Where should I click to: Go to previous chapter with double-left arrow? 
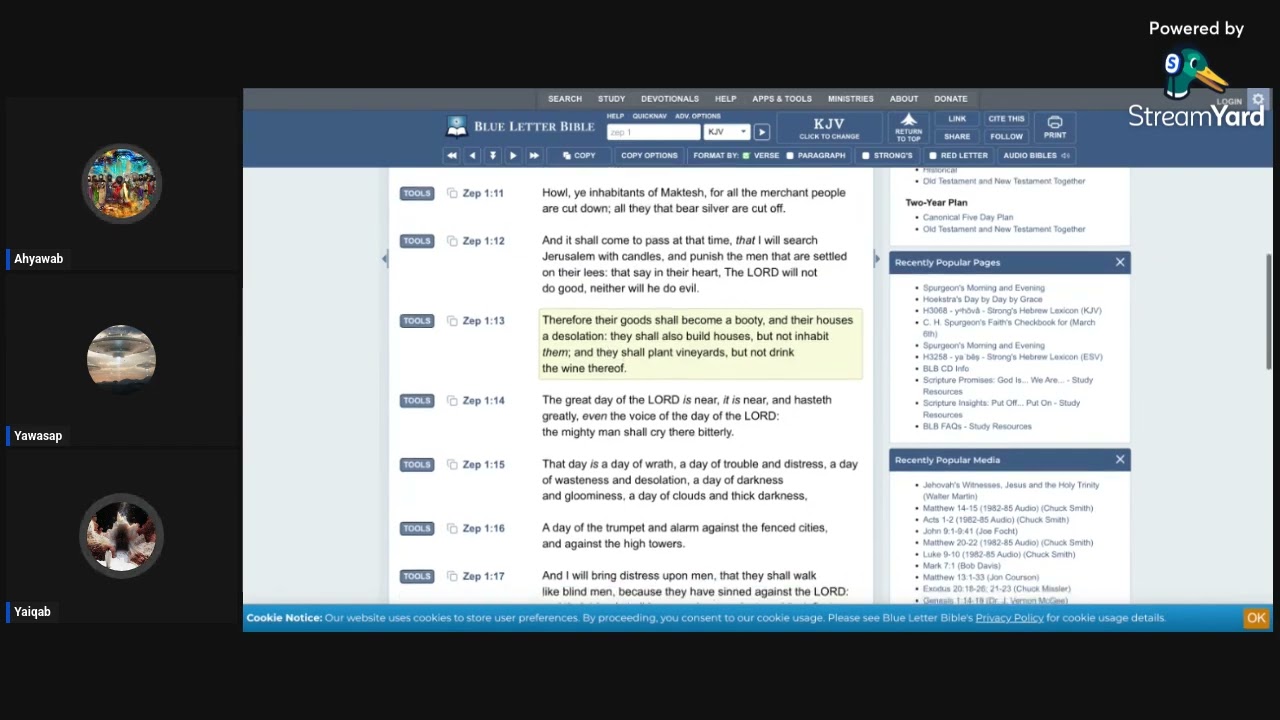click(452, 156)
